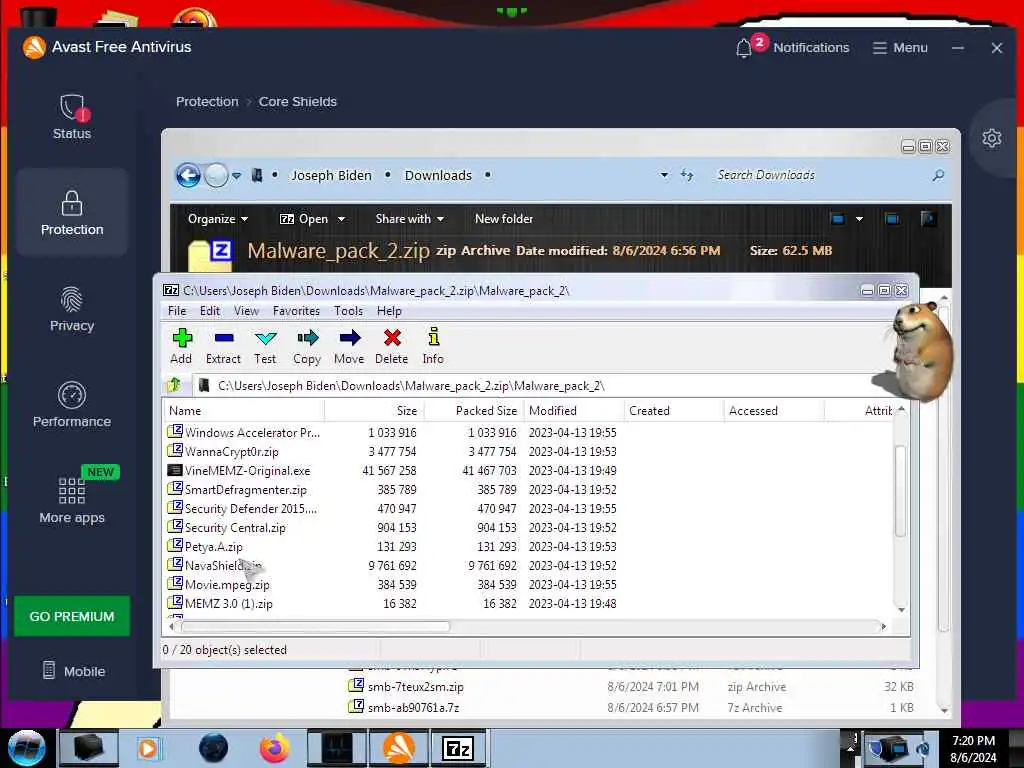Click the Move icon in 7-Zip toolbar
The image size is (1024, 768).
pos(349,338)
